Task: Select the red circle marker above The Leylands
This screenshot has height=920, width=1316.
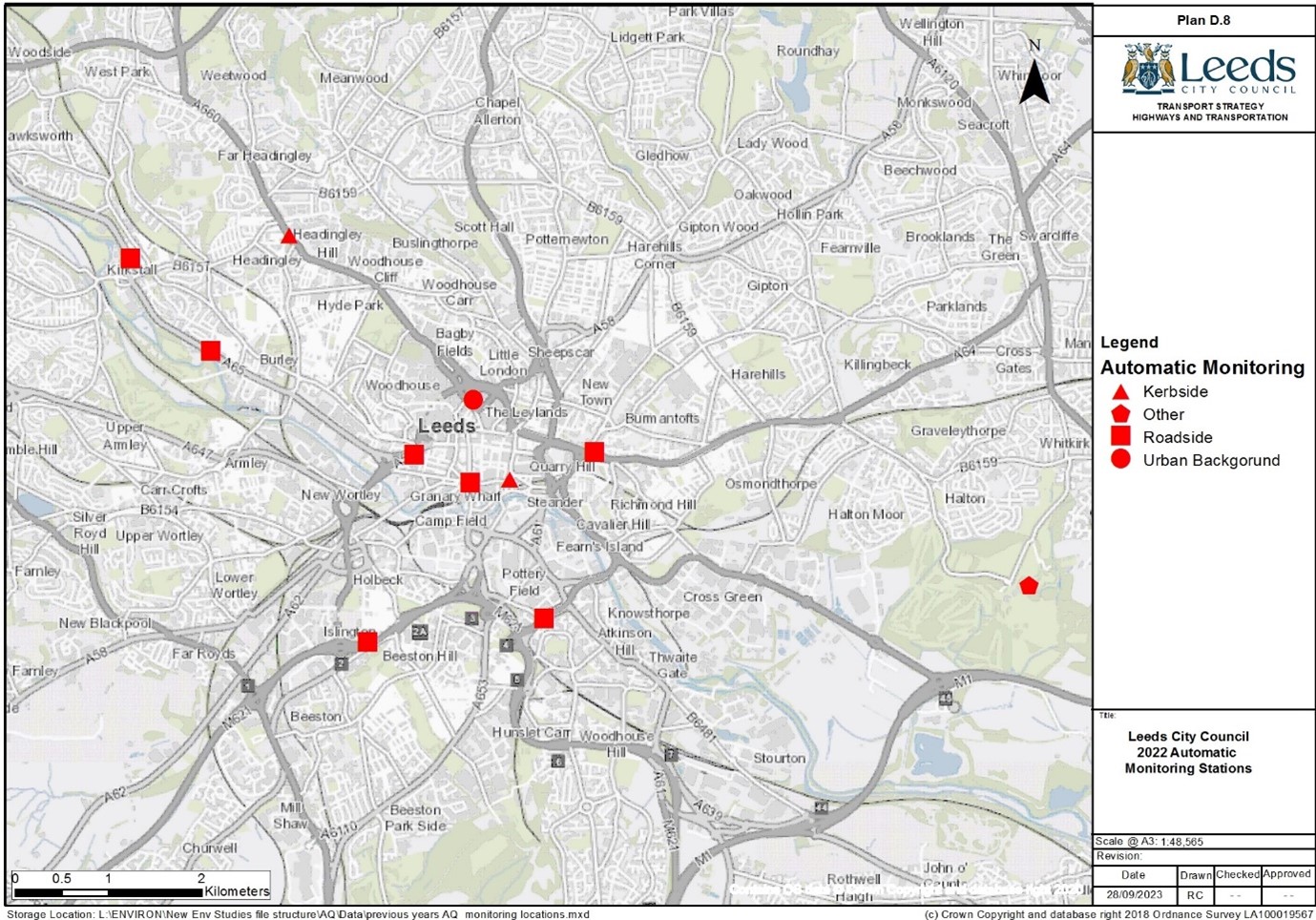Action: point(473,399)
